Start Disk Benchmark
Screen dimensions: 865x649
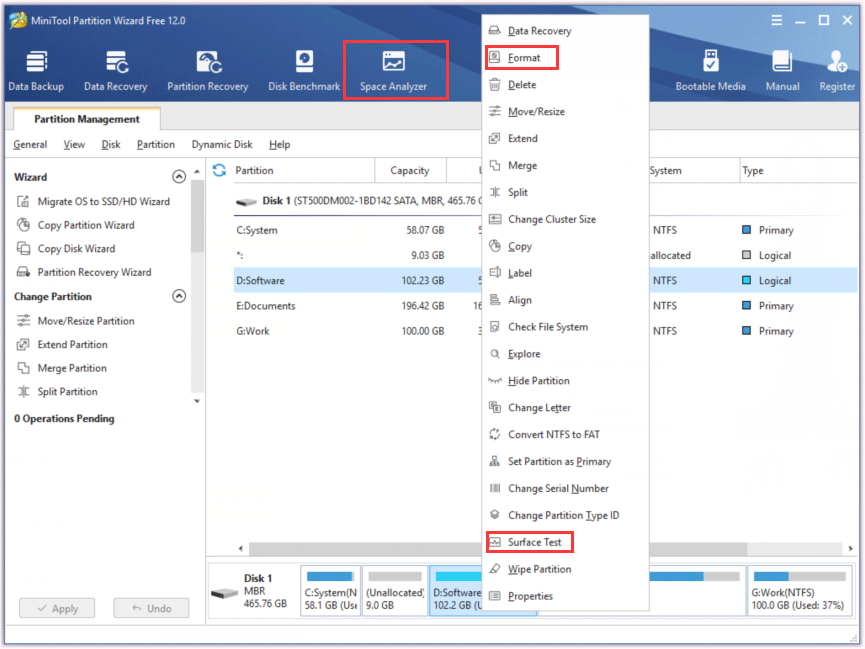point(304,71)
